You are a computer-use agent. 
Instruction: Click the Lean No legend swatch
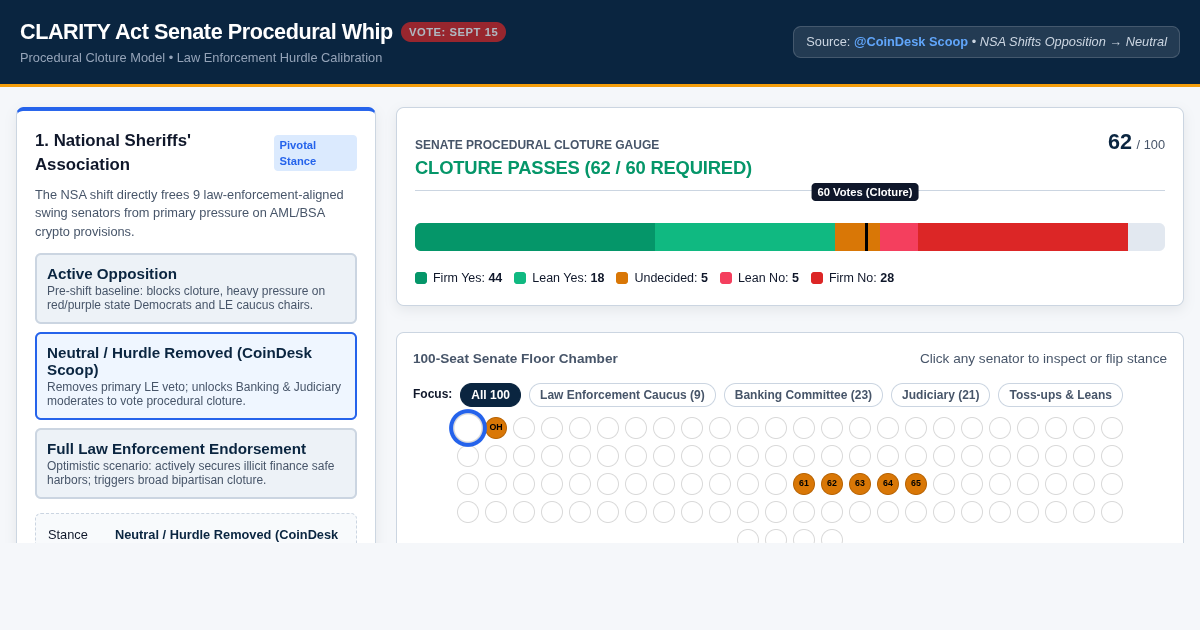[x=726, y=278]
